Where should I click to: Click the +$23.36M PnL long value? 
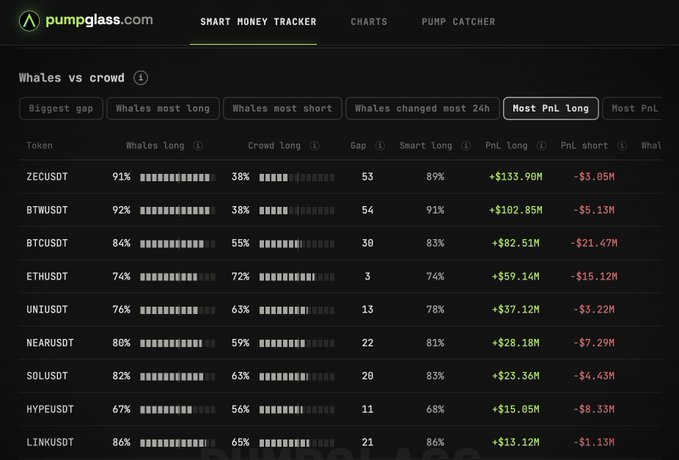pyautogui.click(x=516, y=376)
